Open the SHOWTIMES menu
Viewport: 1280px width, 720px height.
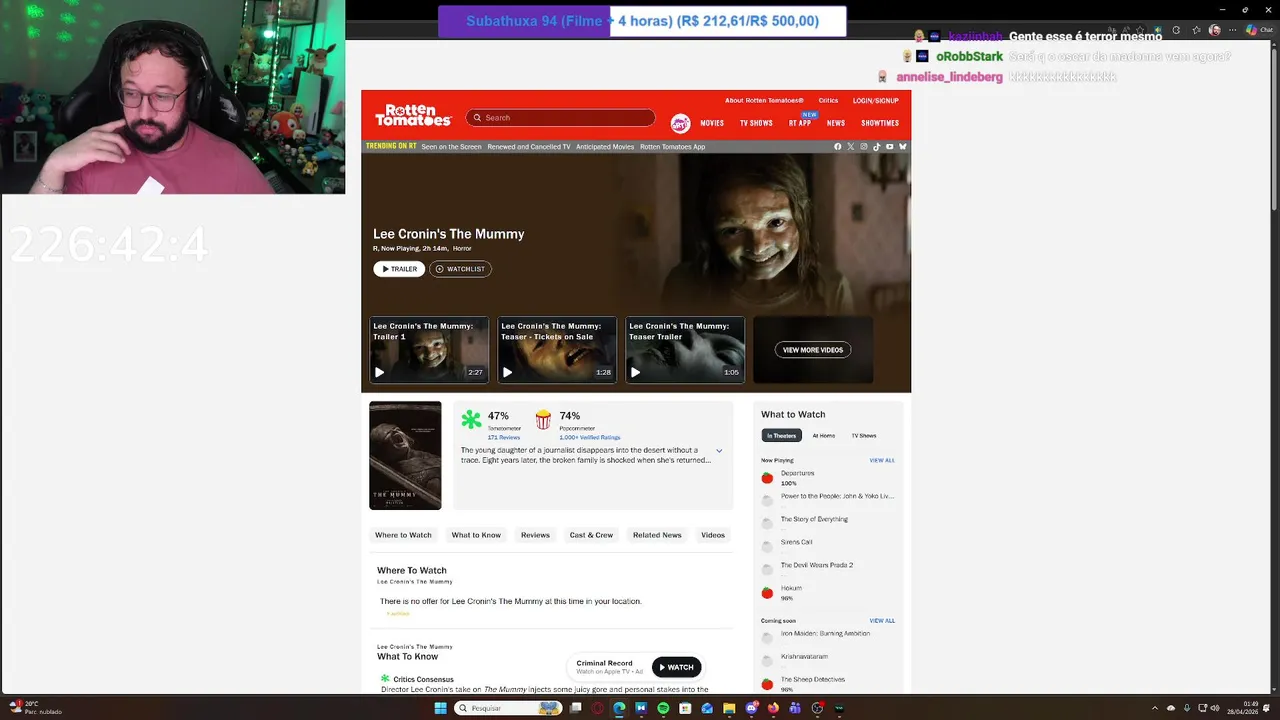[880, 123]
